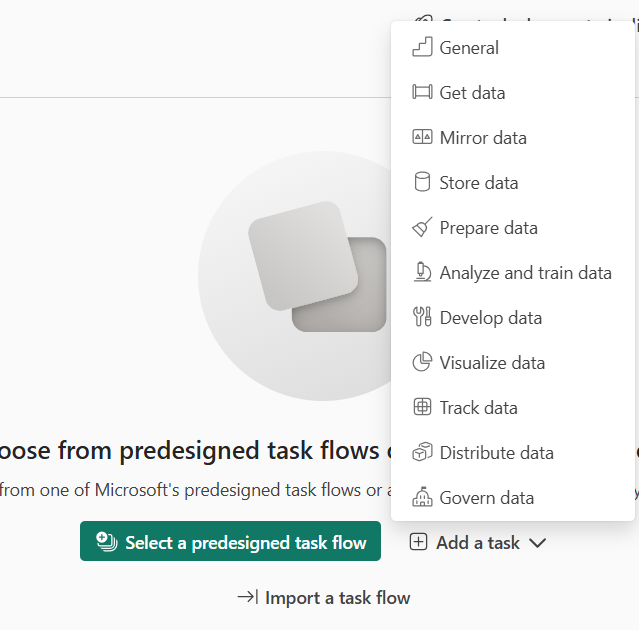Open the Add a task dropdown
This screenshot has height=630, width=639.
(x=477, y=543)
